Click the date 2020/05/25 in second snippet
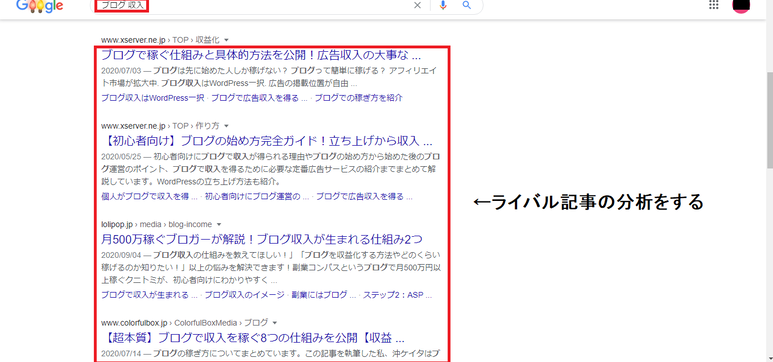 pyautogui.click(x=120, y=157)
